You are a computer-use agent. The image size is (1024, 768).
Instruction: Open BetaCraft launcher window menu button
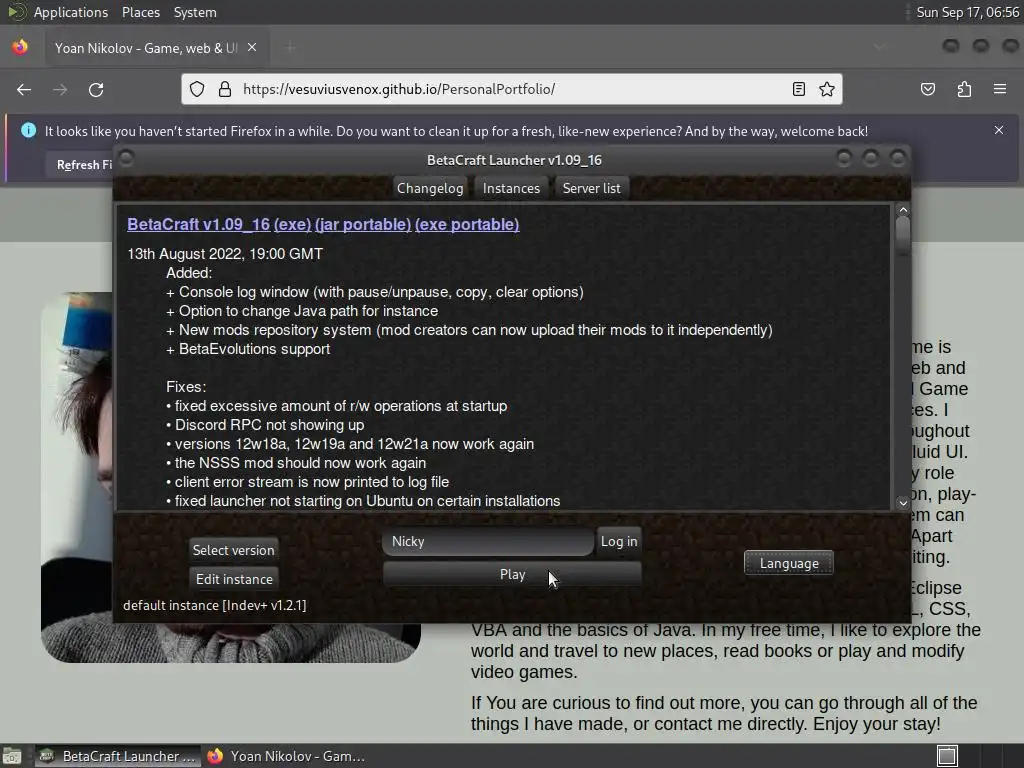coord(127,158)
